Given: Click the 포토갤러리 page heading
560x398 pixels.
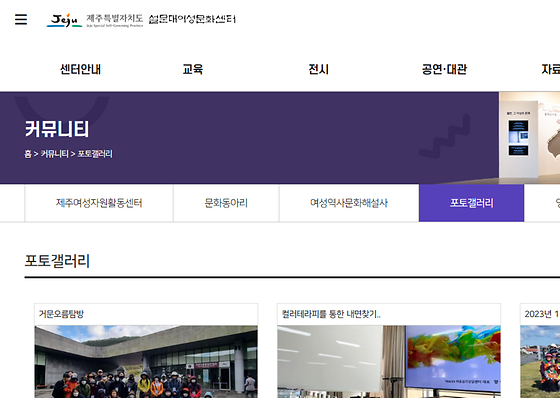Looking at the screenshot, I should click(x=57, y=261).
